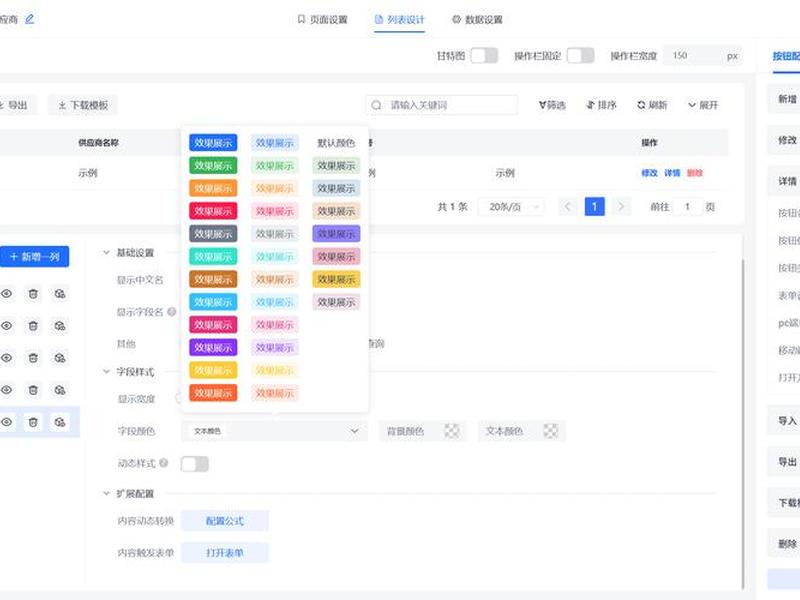Click the 共 1 条 total count text
The height and width of the screenshot is (600, 800).
[x=453, y=207]
